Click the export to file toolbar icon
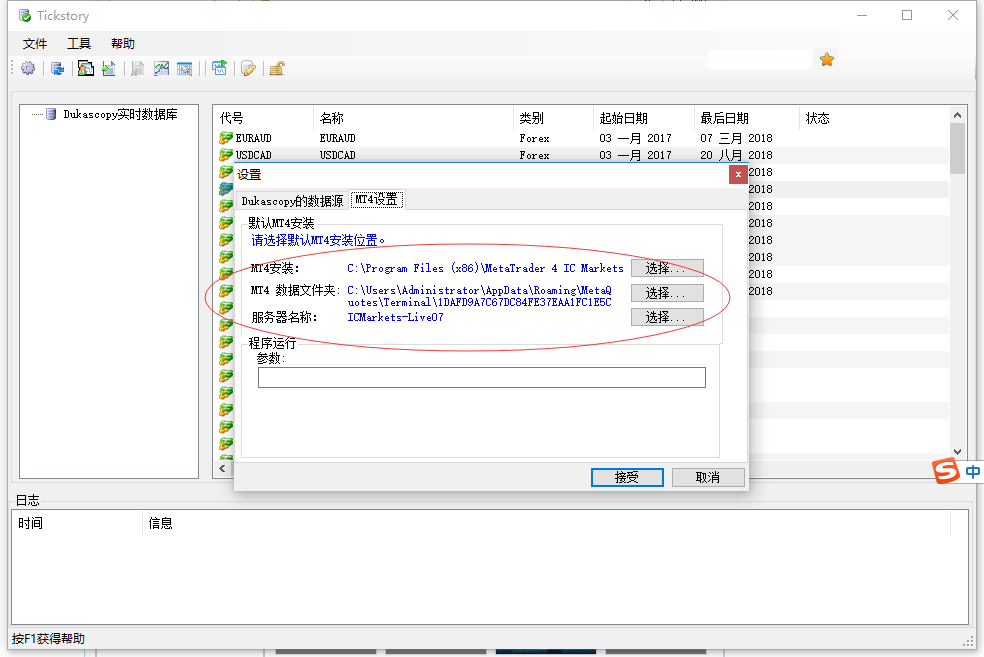The height and width of the screenshot is (657, 984). (109, 68)
